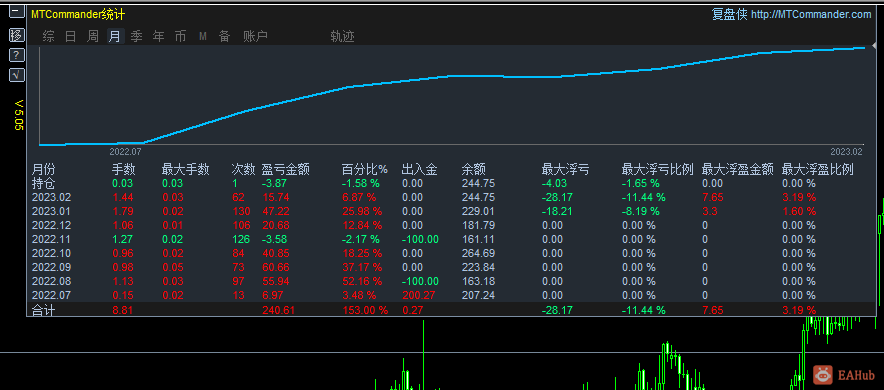The height and width of the screenshot is (390, 884).
Task: Click the minus collapse icon in sidebar
Action: click(x=17, y=12)
